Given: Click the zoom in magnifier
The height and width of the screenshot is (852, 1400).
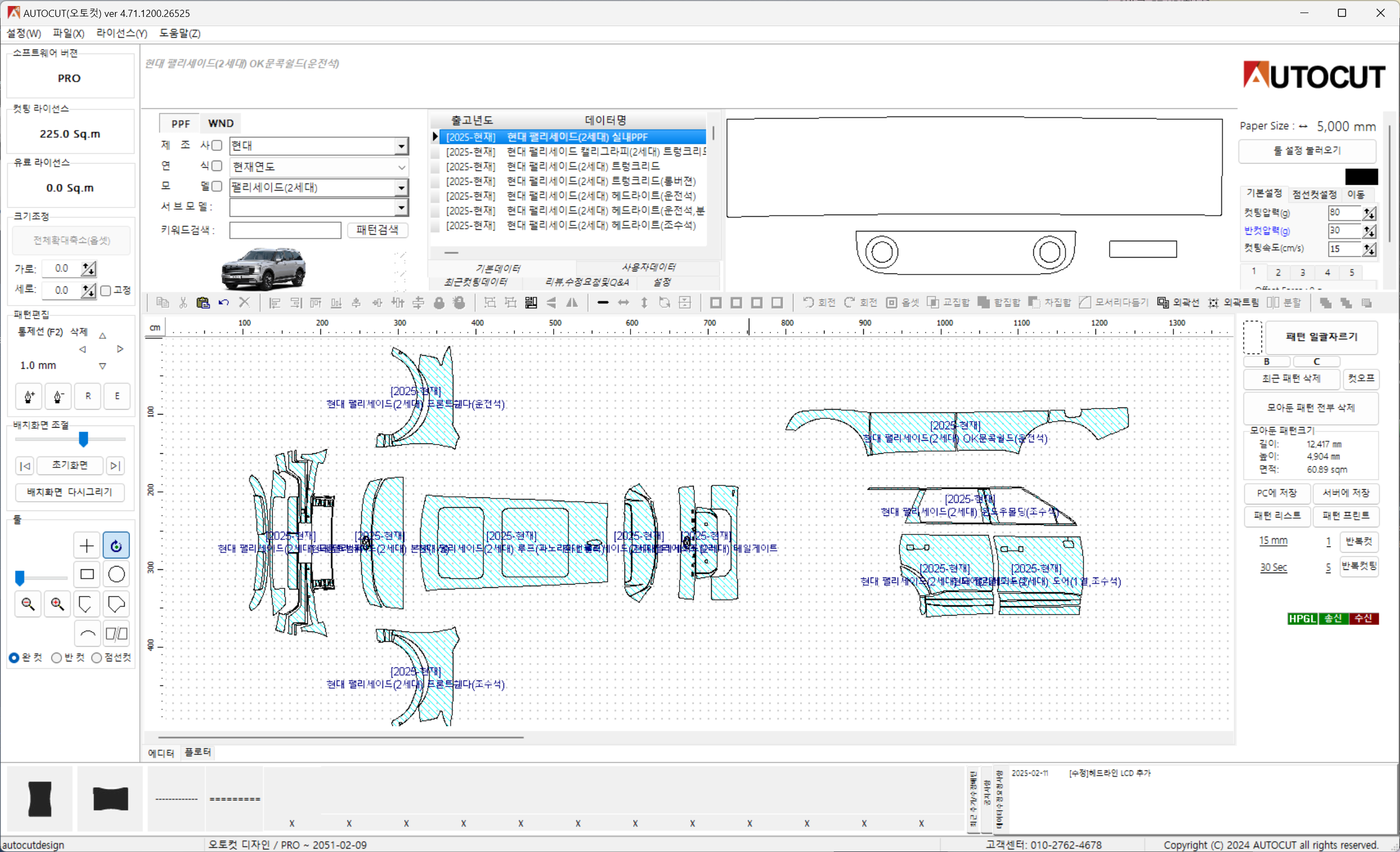Looking at the screenshot, I should click(x=57, y=604).
